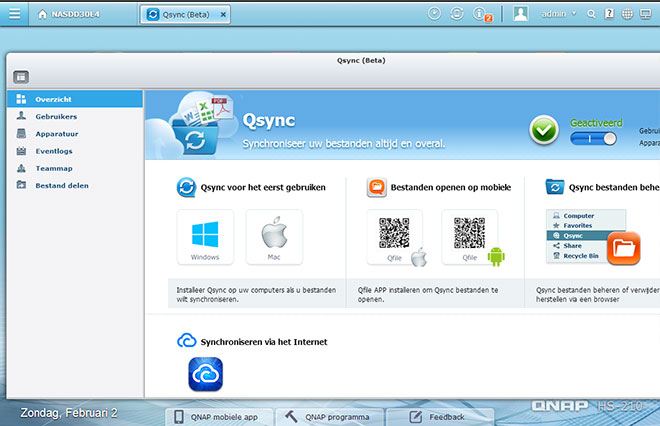Open the main hamburger menu
Image resolution: width=660 pixels, height=426 pixels.
click(14, 14)
